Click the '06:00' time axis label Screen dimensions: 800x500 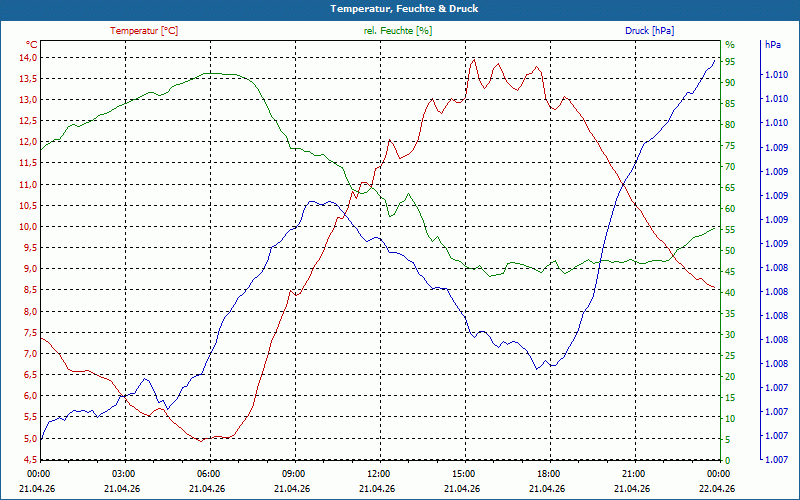tap(208, 473)
